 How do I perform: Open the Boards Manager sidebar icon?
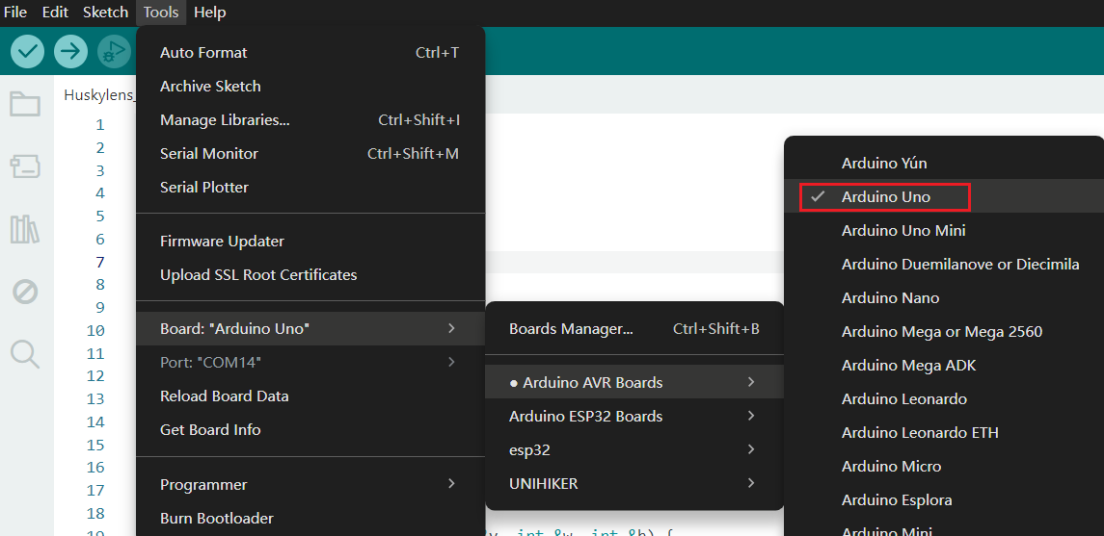pyautogui.click(x=25, y=167)
